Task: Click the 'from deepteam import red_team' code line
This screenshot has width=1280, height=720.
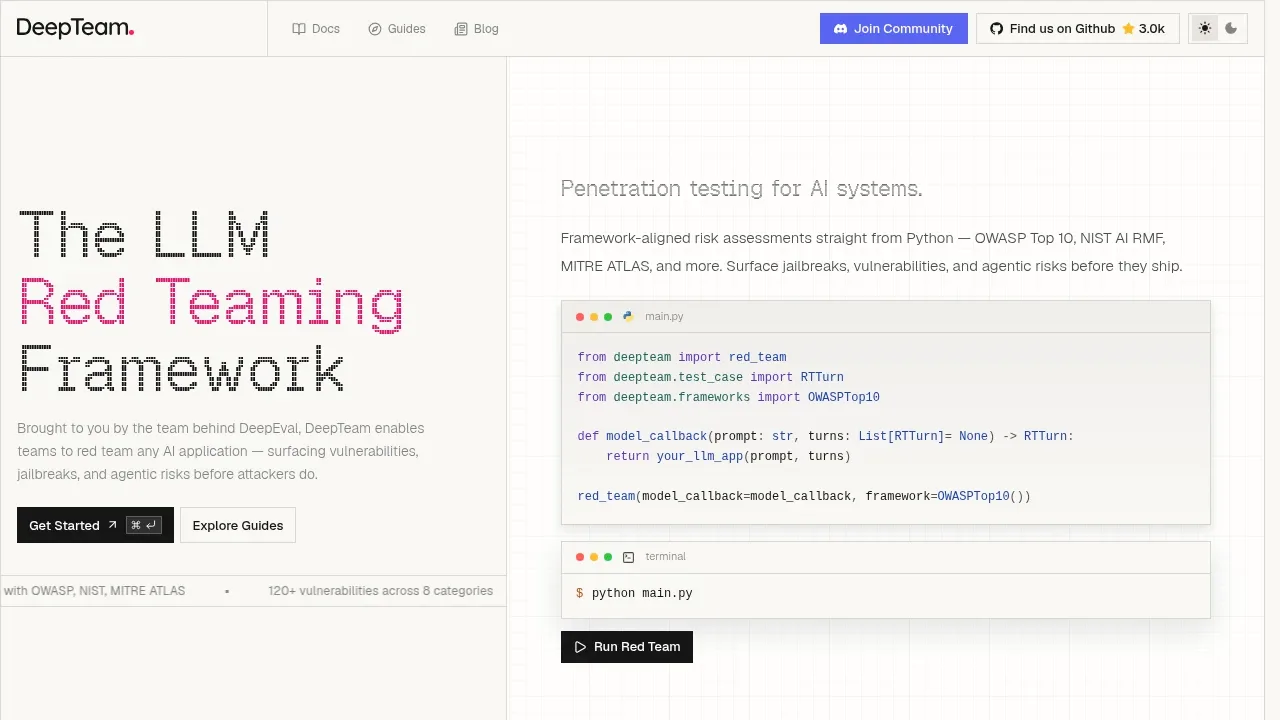Action: [682, 357]
